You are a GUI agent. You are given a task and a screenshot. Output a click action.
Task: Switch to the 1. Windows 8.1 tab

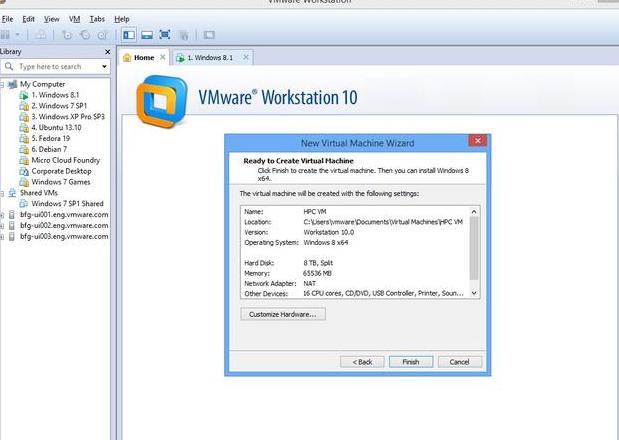pos(213,58)
